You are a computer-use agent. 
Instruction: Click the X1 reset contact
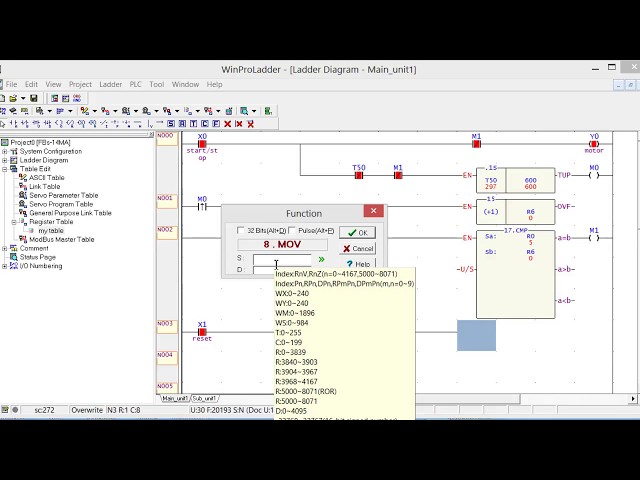202,332
